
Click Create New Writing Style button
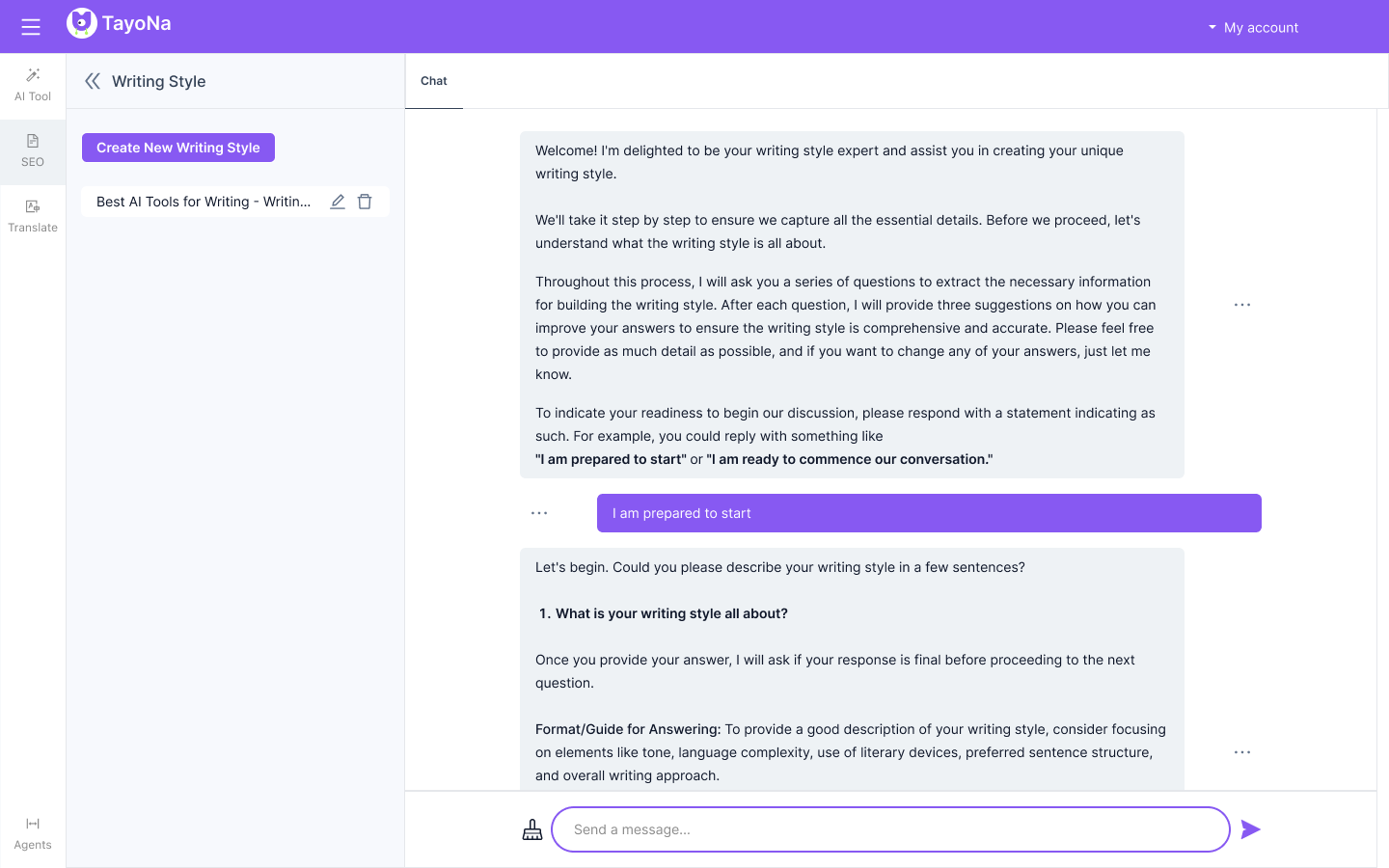pyautogui.click(x=178, y=148)
